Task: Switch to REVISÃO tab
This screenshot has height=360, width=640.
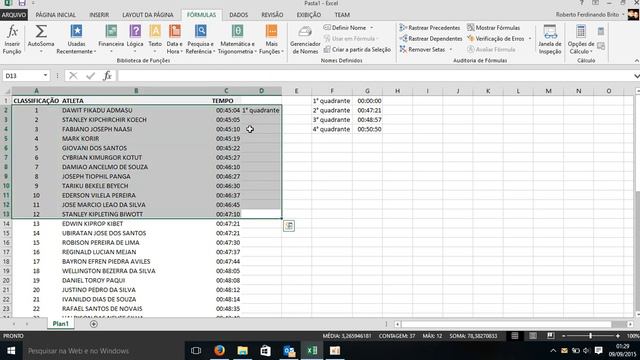Action: tap(272, 15)
